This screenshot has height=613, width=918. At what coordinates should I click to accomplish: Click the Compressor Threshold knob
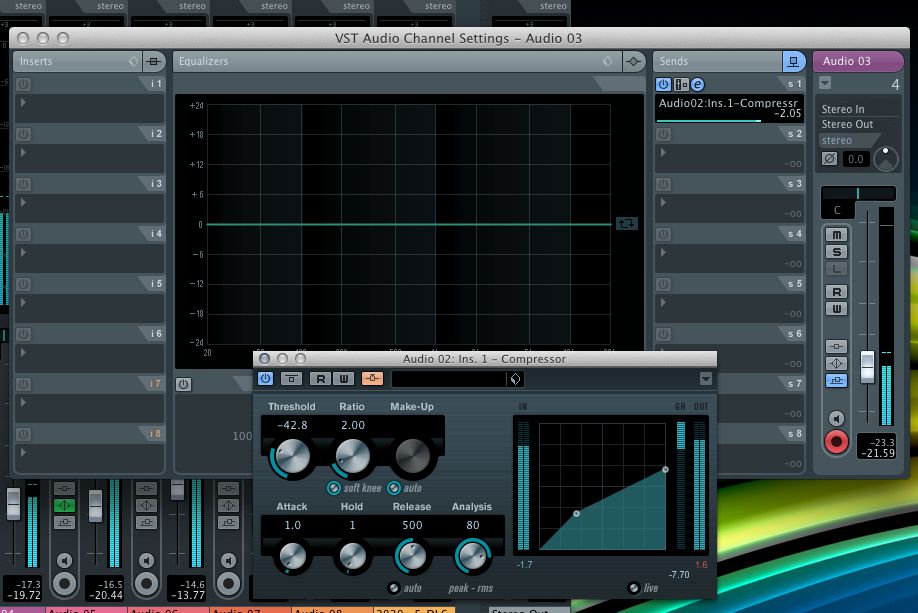[292, 456]
